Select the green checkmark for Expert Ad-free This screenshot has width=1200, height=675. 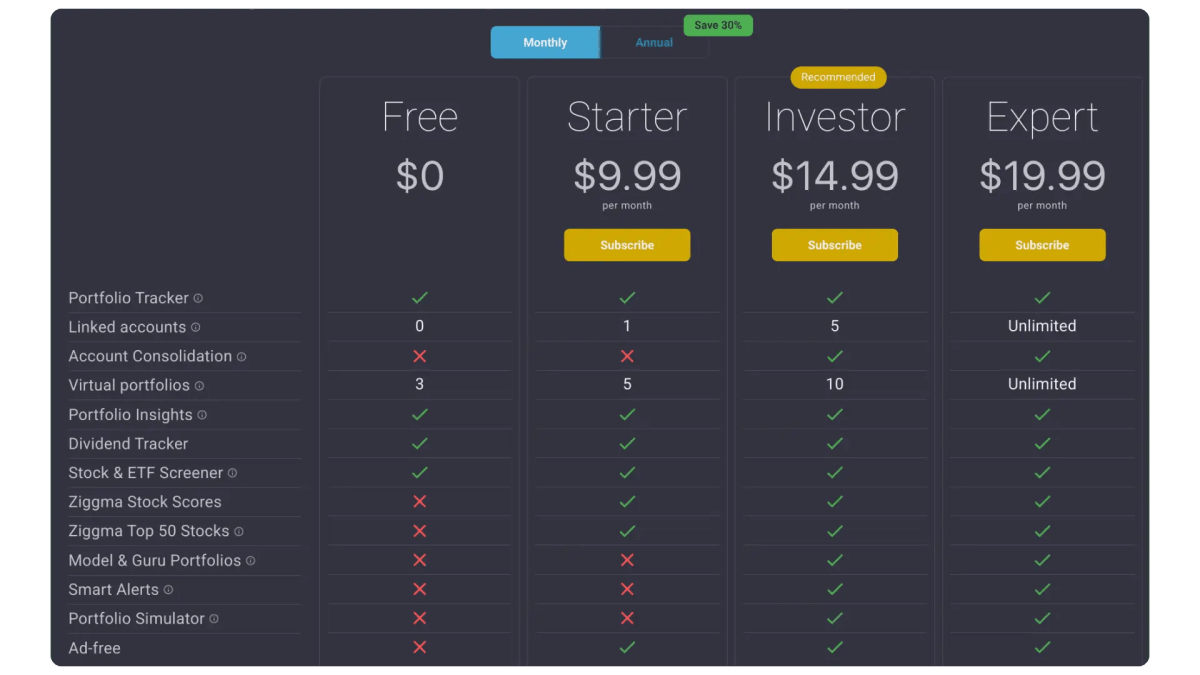coord(1042,647)
